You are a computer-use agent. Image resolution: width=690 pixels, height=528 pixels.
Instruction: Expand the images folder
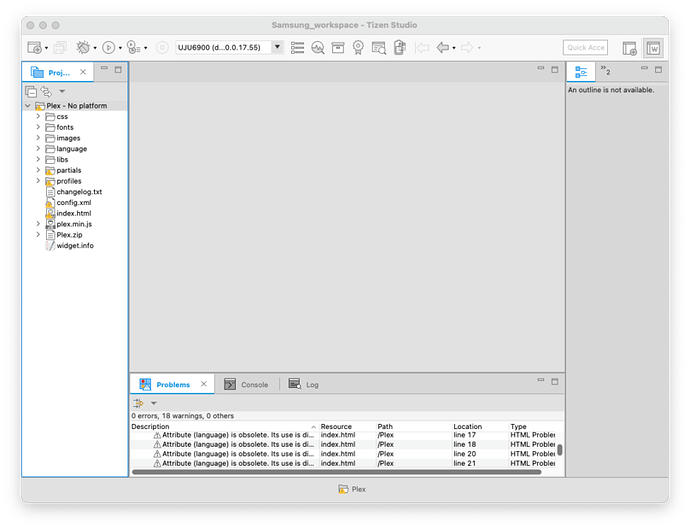38,138
